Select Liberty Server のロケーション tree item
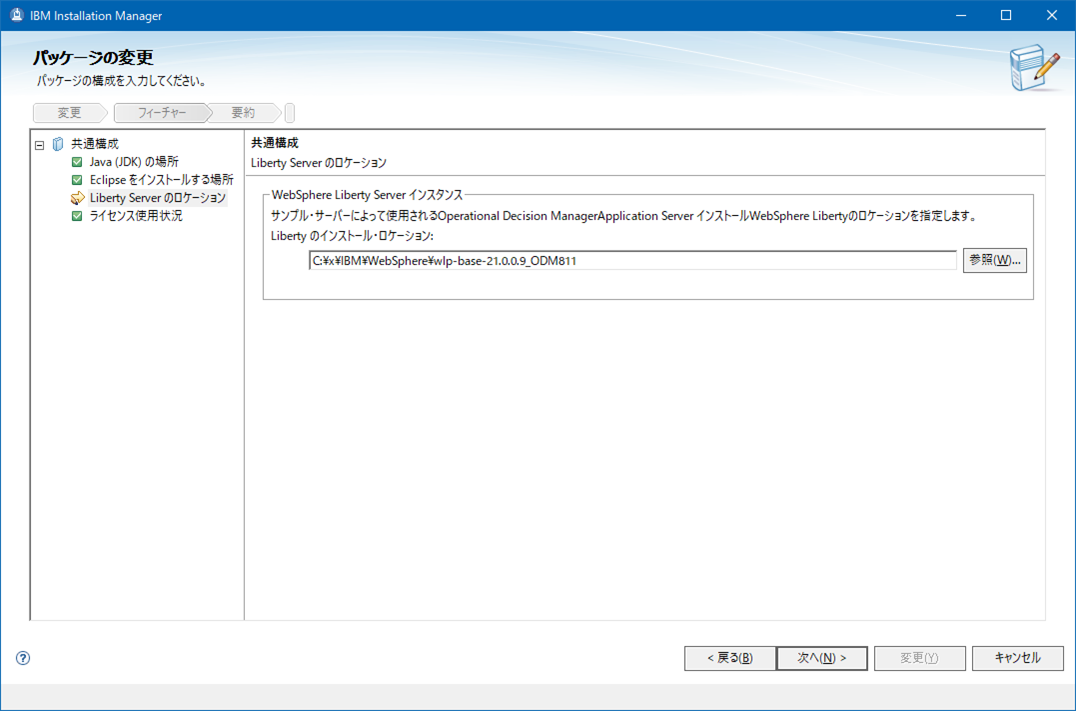Viewport: 1076px width, 711px height. coord(158,198)
